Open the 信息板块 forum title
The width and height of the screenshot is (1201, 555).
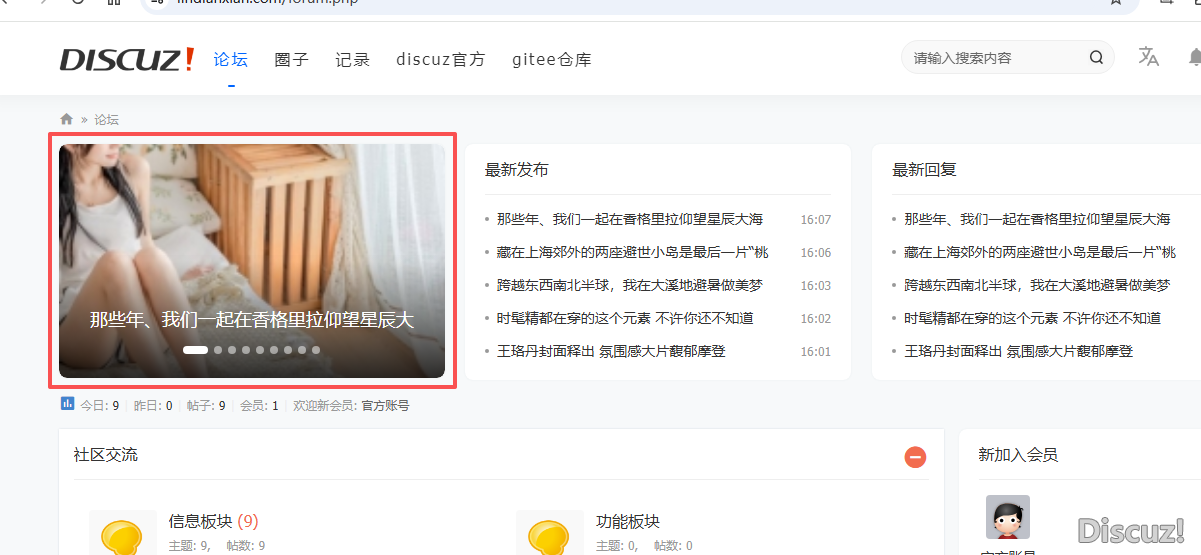click(200, 521)
